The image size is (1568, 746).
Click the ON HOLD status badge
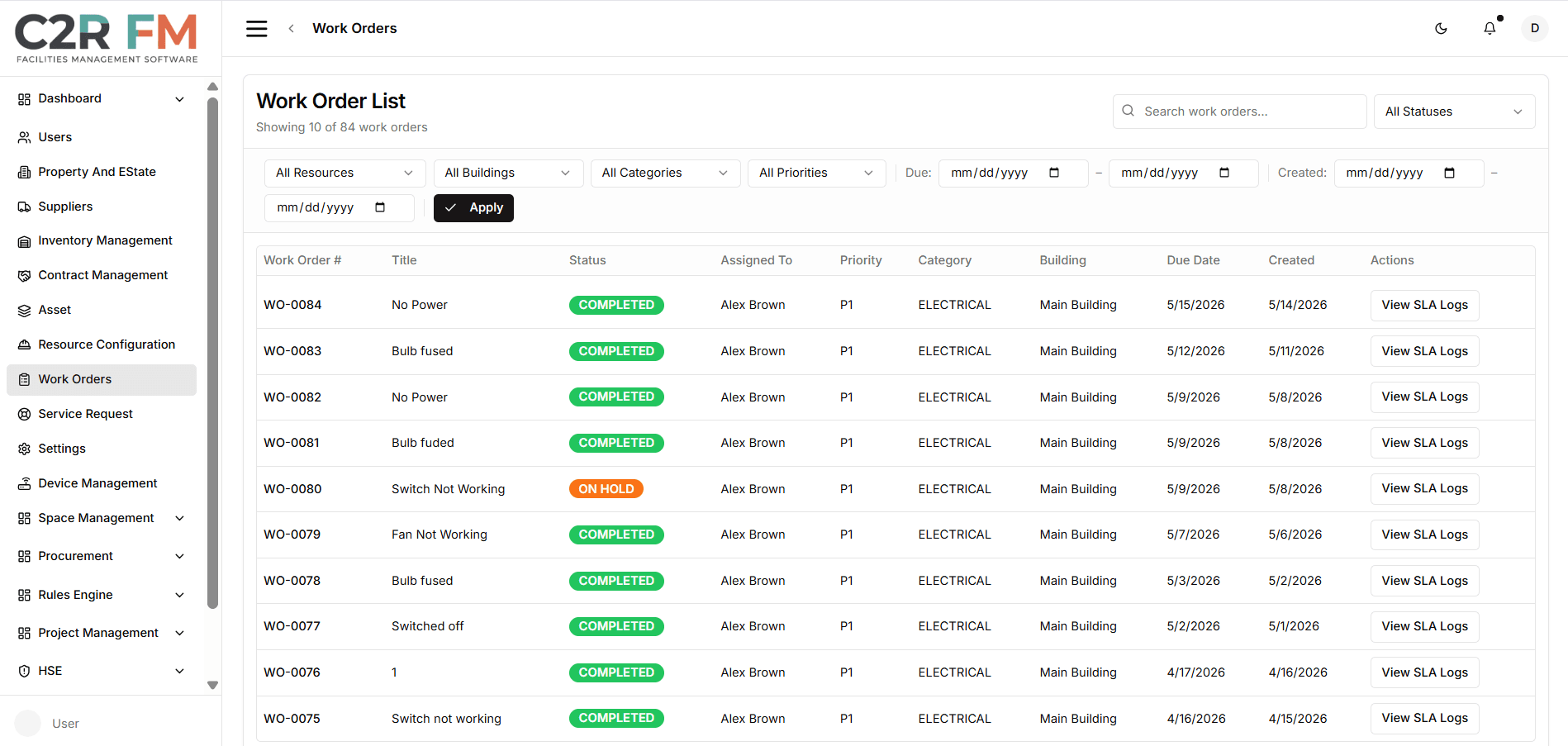[606, 489]
